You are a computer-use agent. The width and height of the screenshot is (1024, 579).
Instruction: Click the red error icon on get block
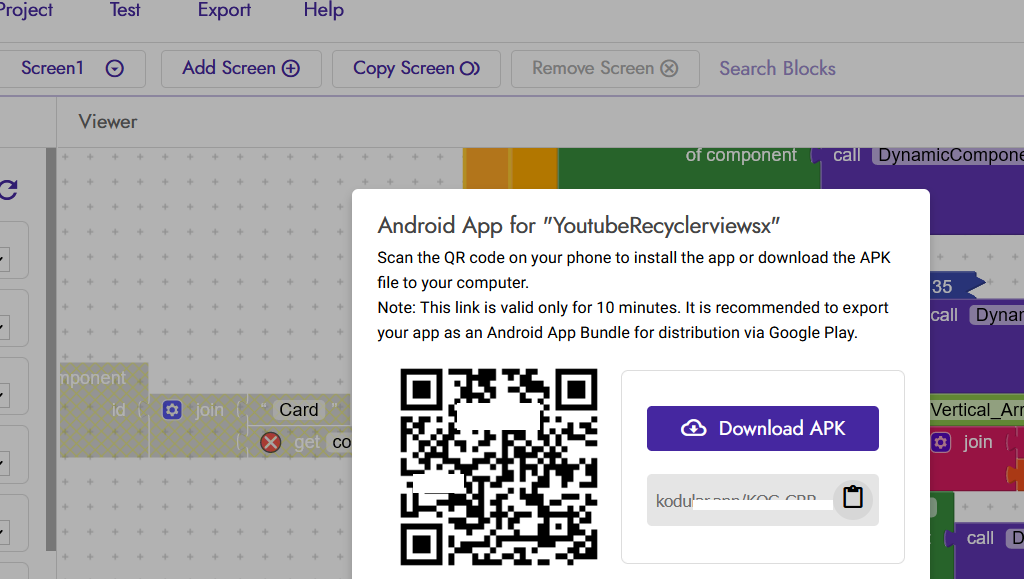(270, 443)
